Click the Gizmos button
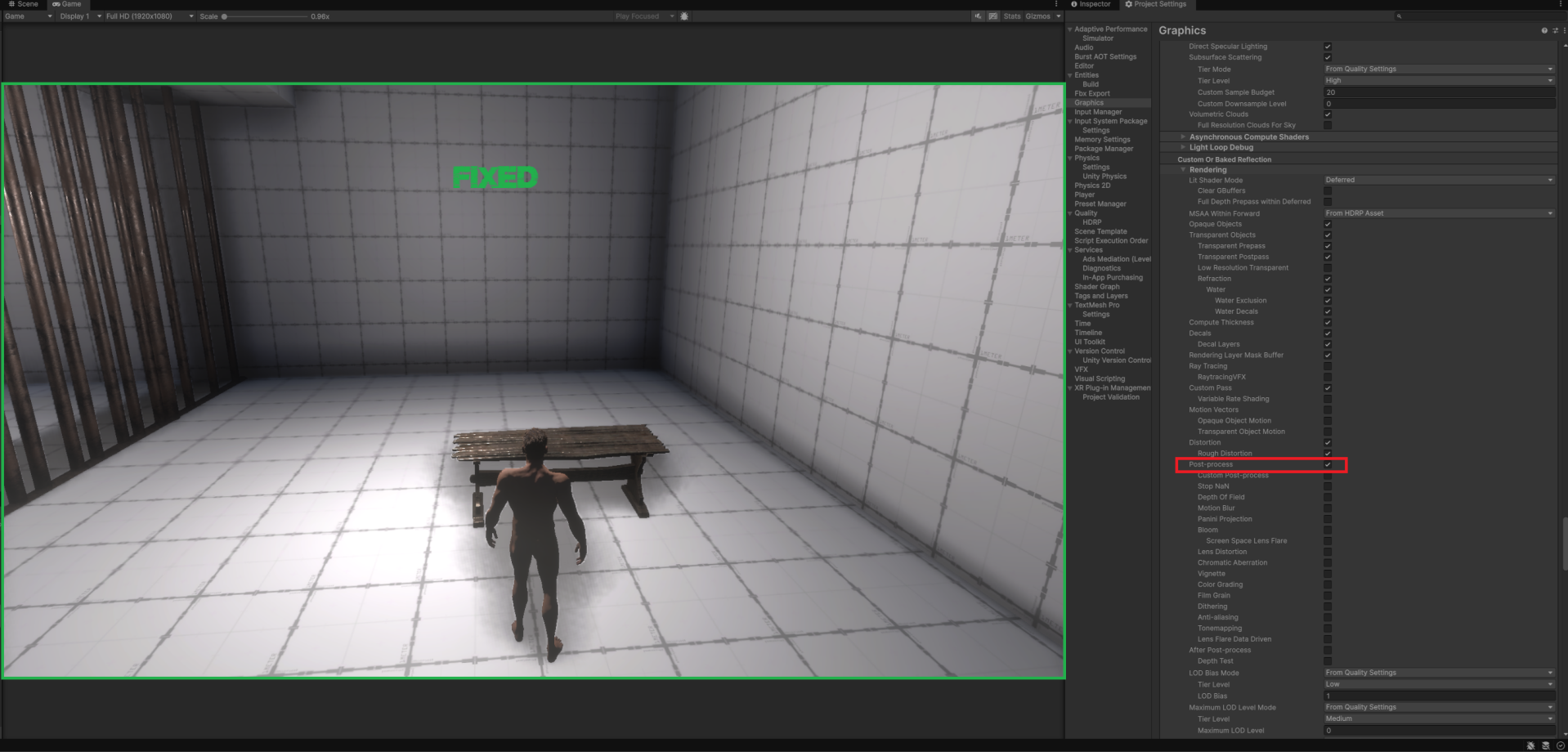The image size is (1568, 752). tap(1037, 16)
